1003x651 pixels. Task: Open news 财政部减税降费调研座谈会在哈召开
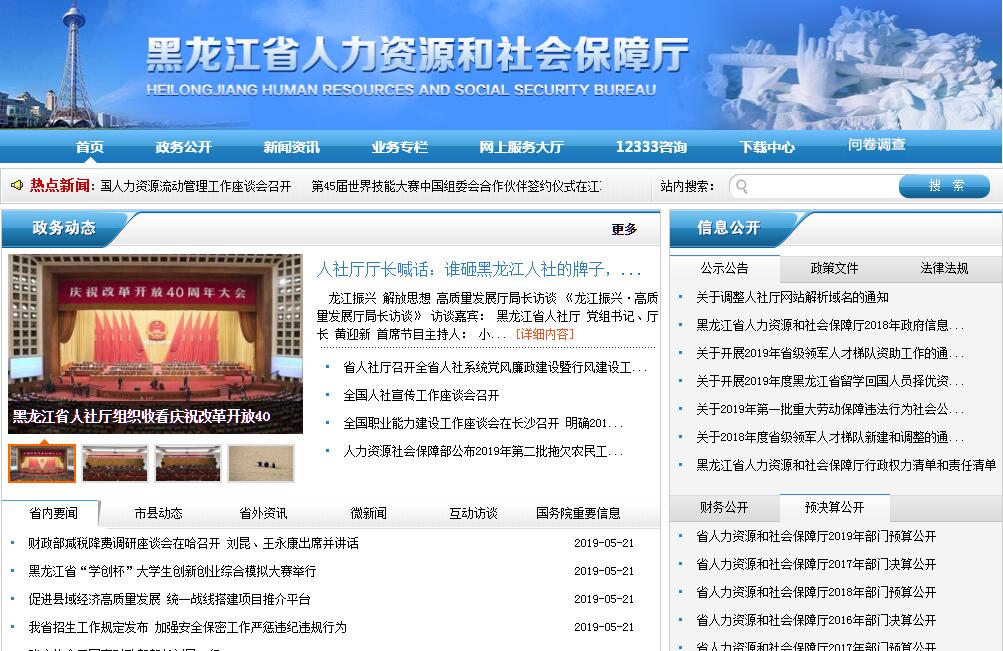[x=193, y=543]
